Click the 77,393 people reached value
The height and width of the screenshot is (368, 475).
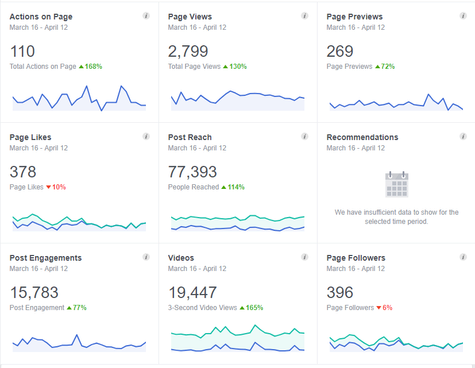[192, 172]
